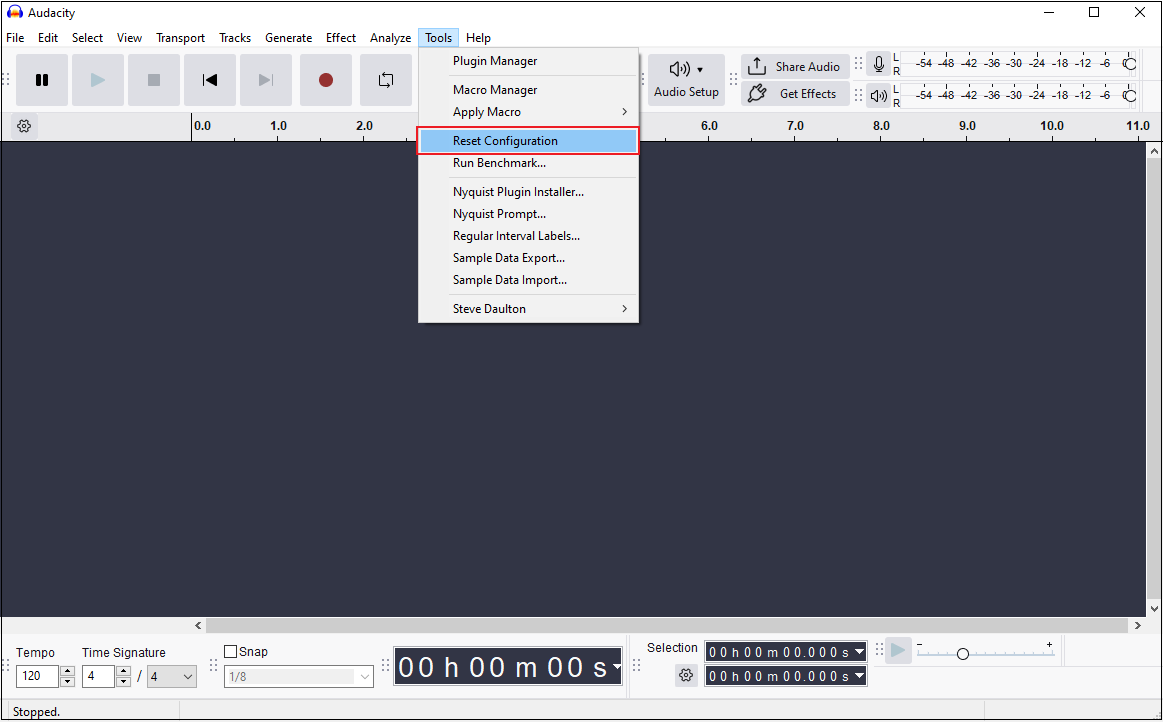Click Share Audio
This screenshot has width=1163, height=722.
[x=795, y=66]
